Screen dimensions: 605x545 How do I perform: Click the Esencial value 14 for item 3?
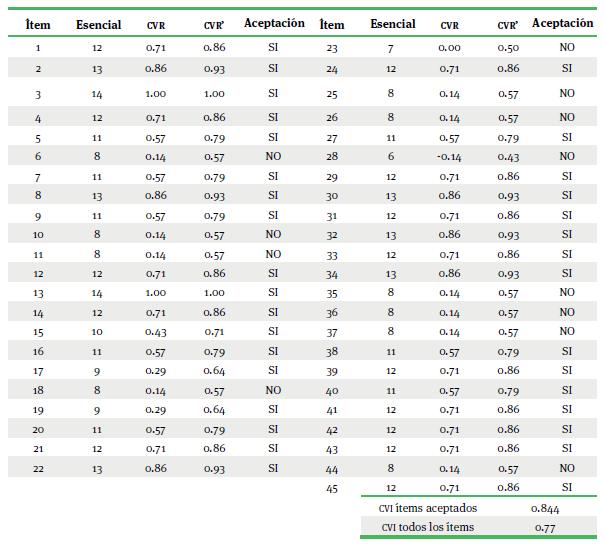(98, 94)
